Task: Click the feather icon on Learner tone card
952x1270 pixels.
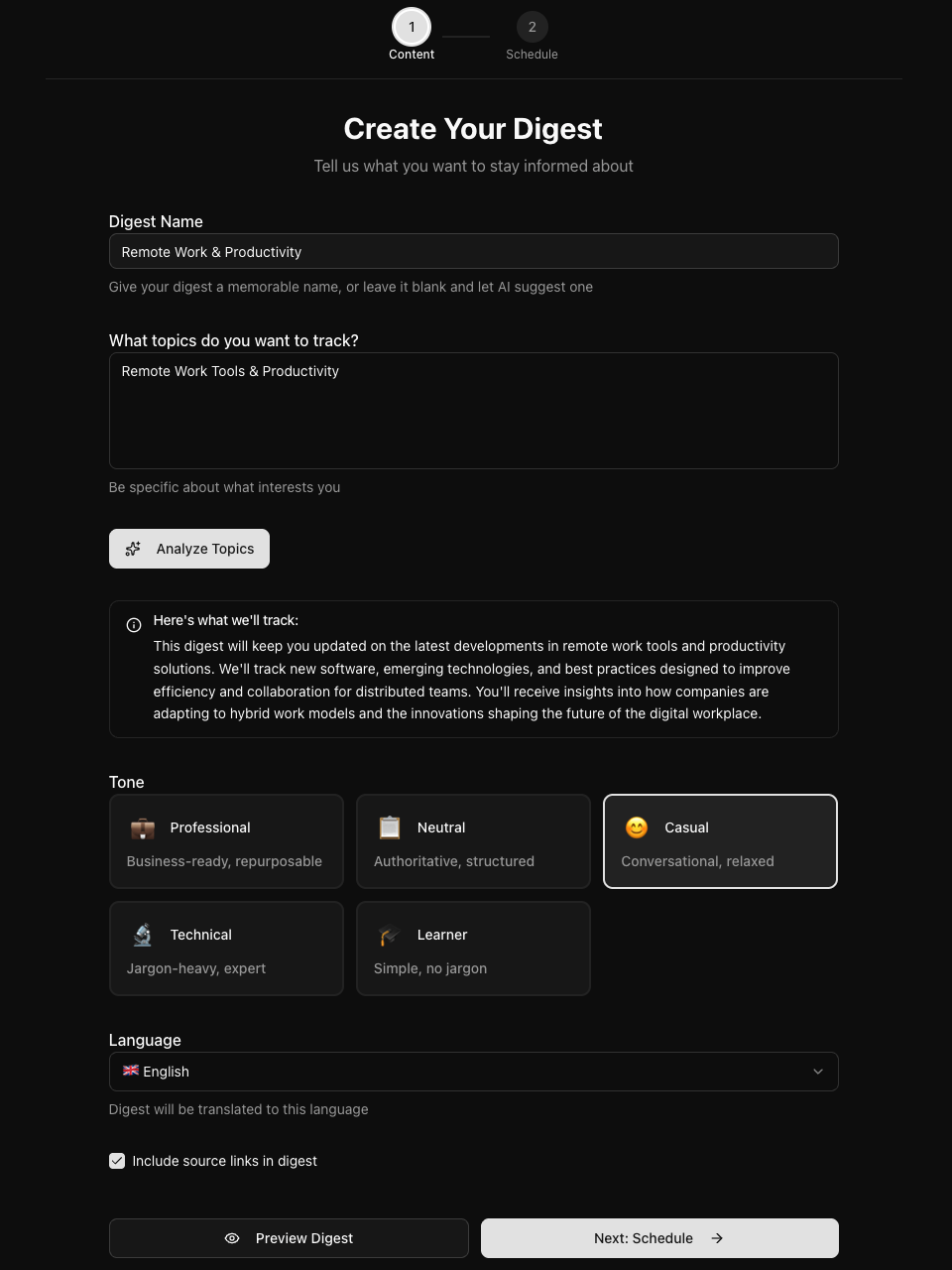Action: point(389,935)
